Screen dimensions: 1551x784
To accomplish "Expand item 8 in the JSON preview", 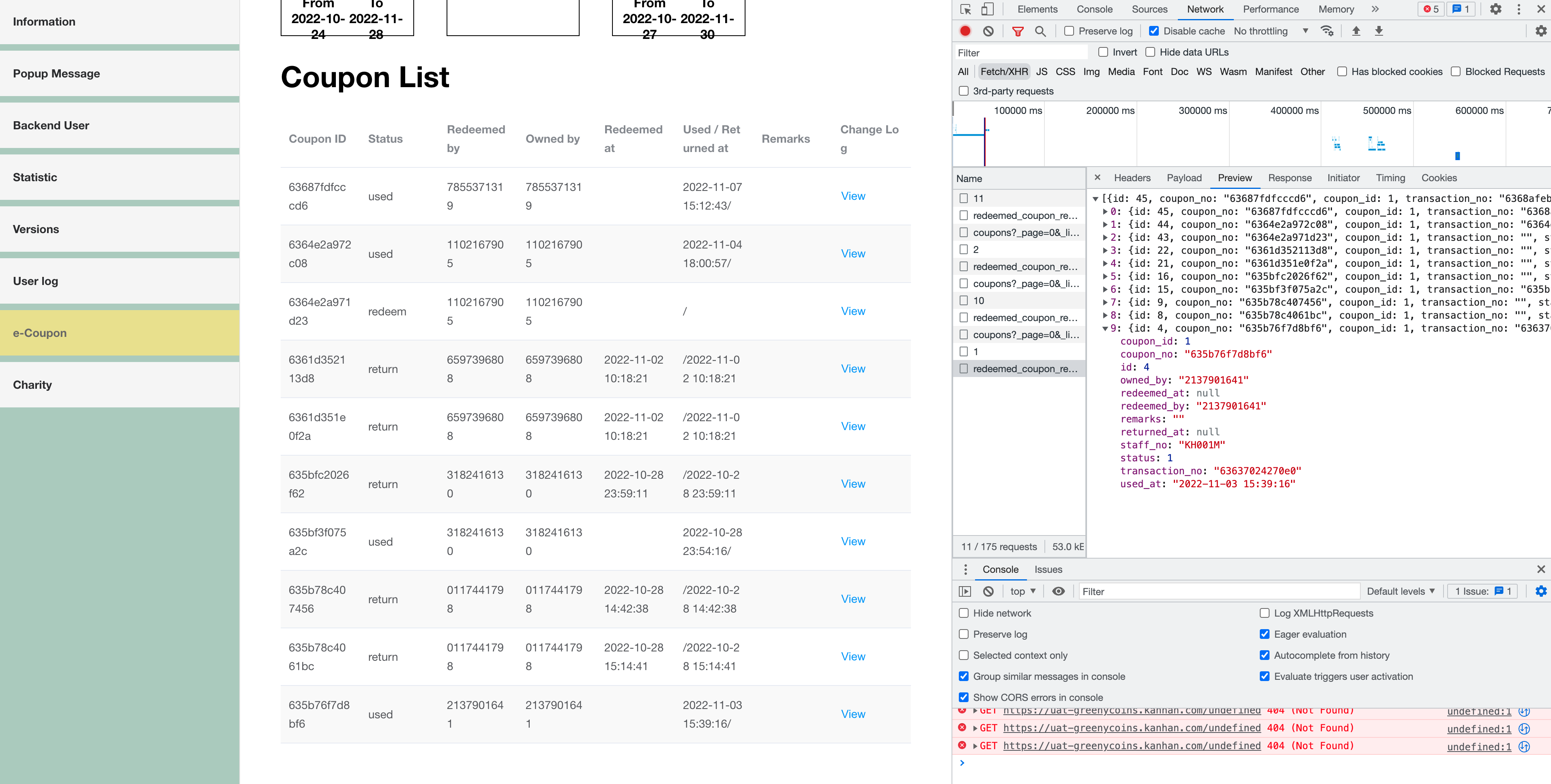I will point(1105,315).
